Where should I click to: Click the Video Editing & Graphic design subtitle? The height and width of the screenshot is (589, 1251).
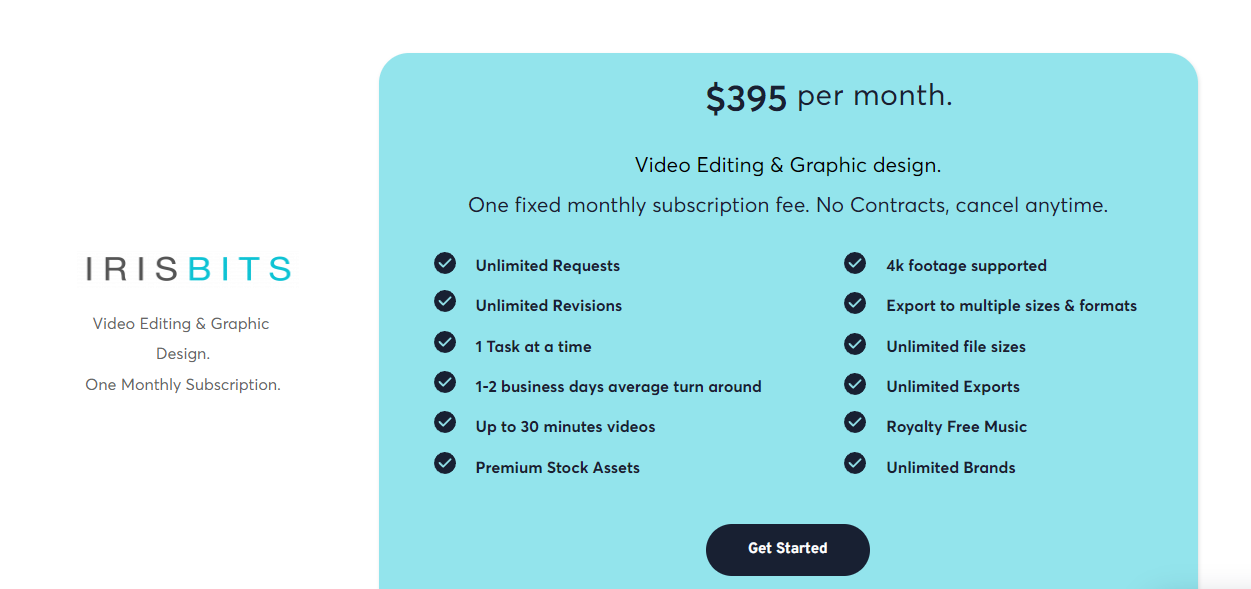click(787, 165)
